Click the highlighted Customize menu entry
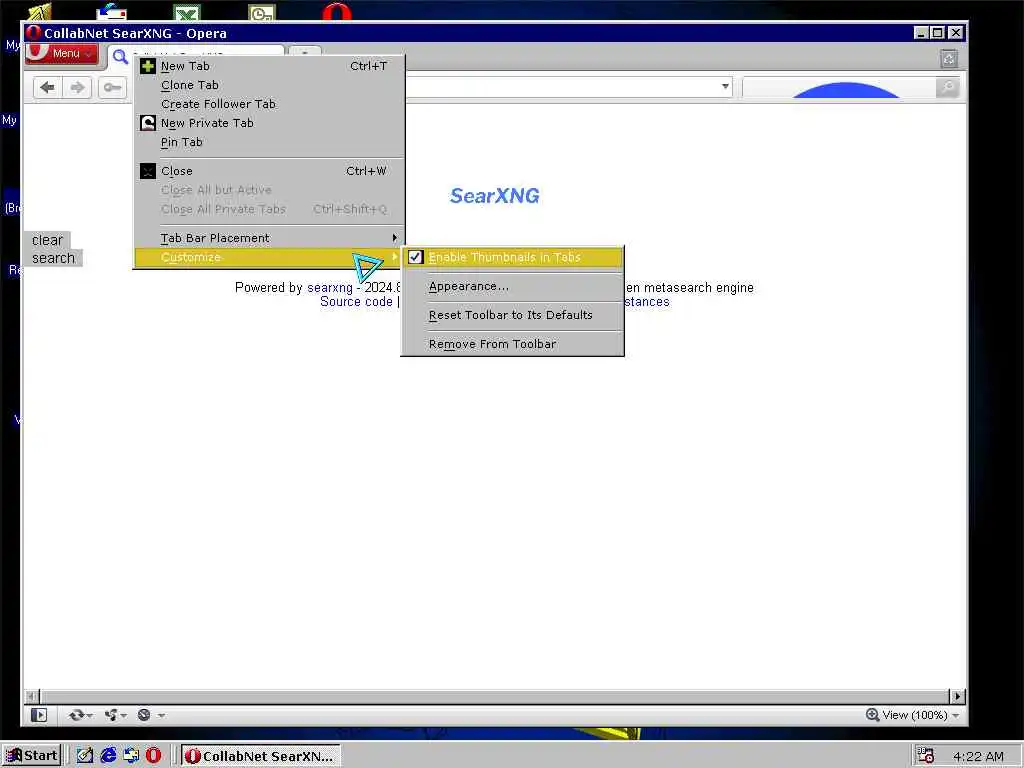Screen dimensions: 1024x768 click(269, 257)
